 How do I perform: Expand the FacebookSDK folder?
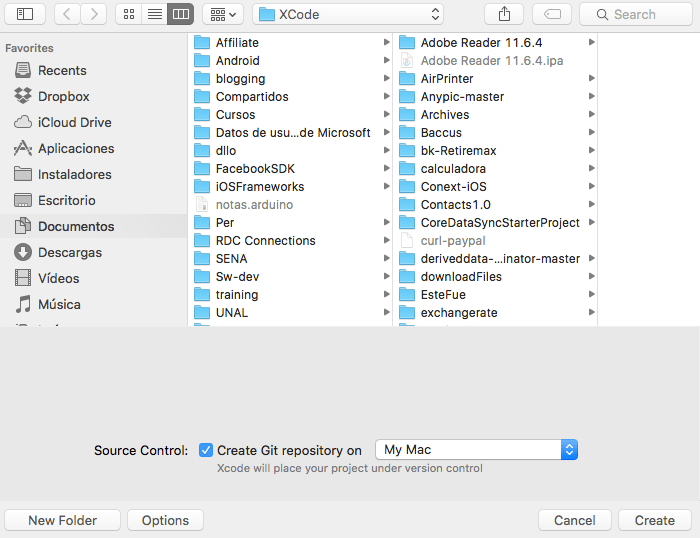click(386, 168)
